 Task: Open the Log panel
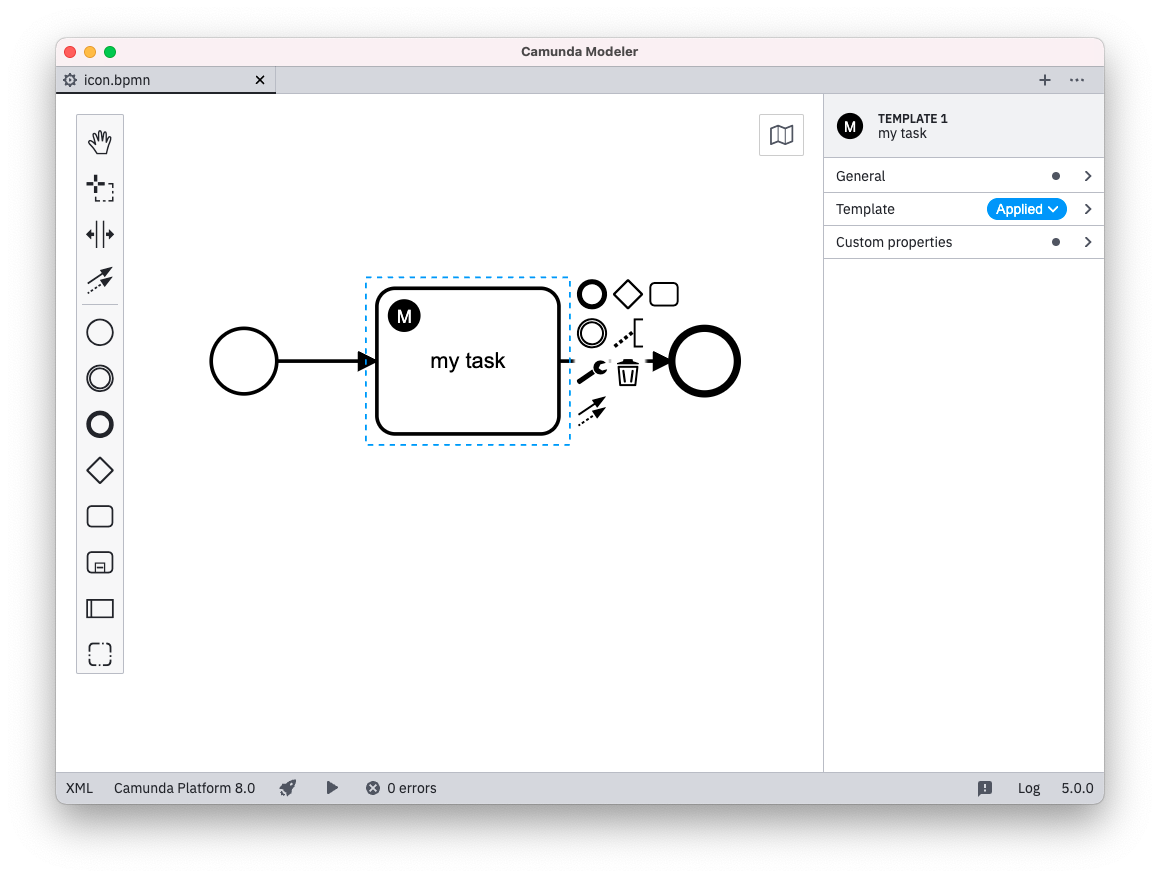pyautogui.click(x=1029, y=788)
